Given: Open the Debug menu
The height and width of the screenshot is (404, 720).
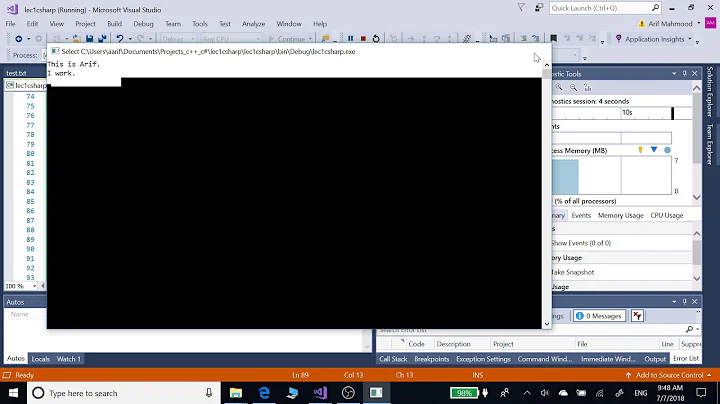Looking at the screenshot, I should 143,23.
